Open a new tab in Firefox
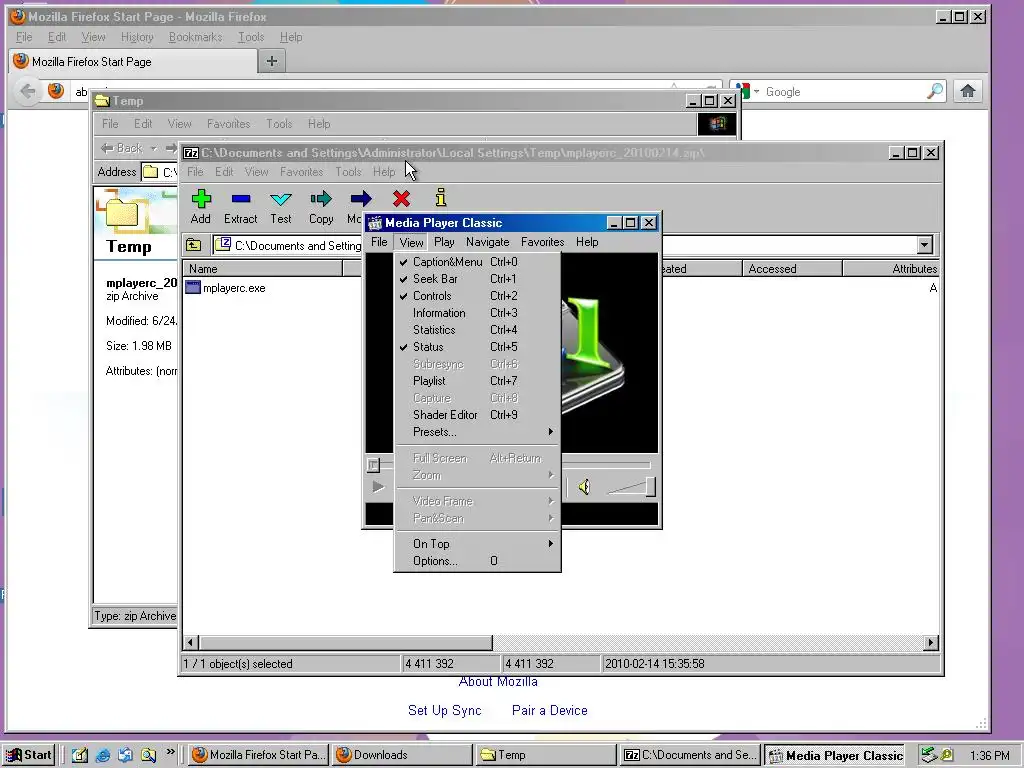 click(x=272, y=61)
